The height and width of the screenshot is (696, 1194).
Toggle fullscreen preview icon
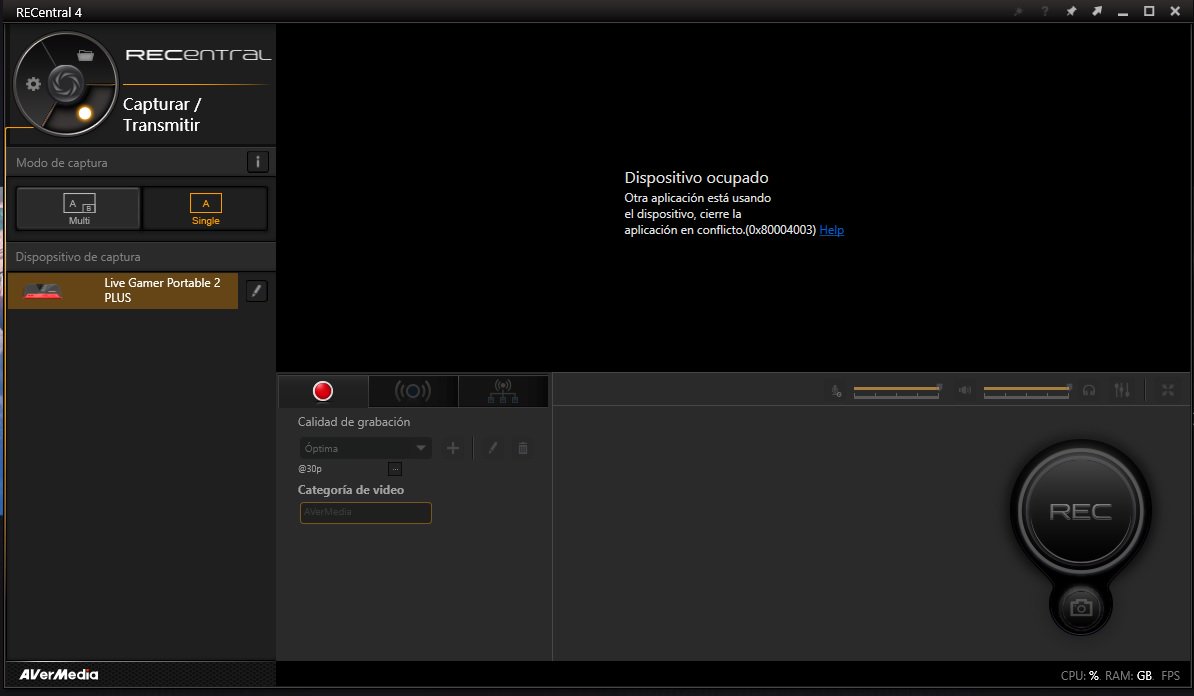pyautogui.click(x=1167, y=390)
